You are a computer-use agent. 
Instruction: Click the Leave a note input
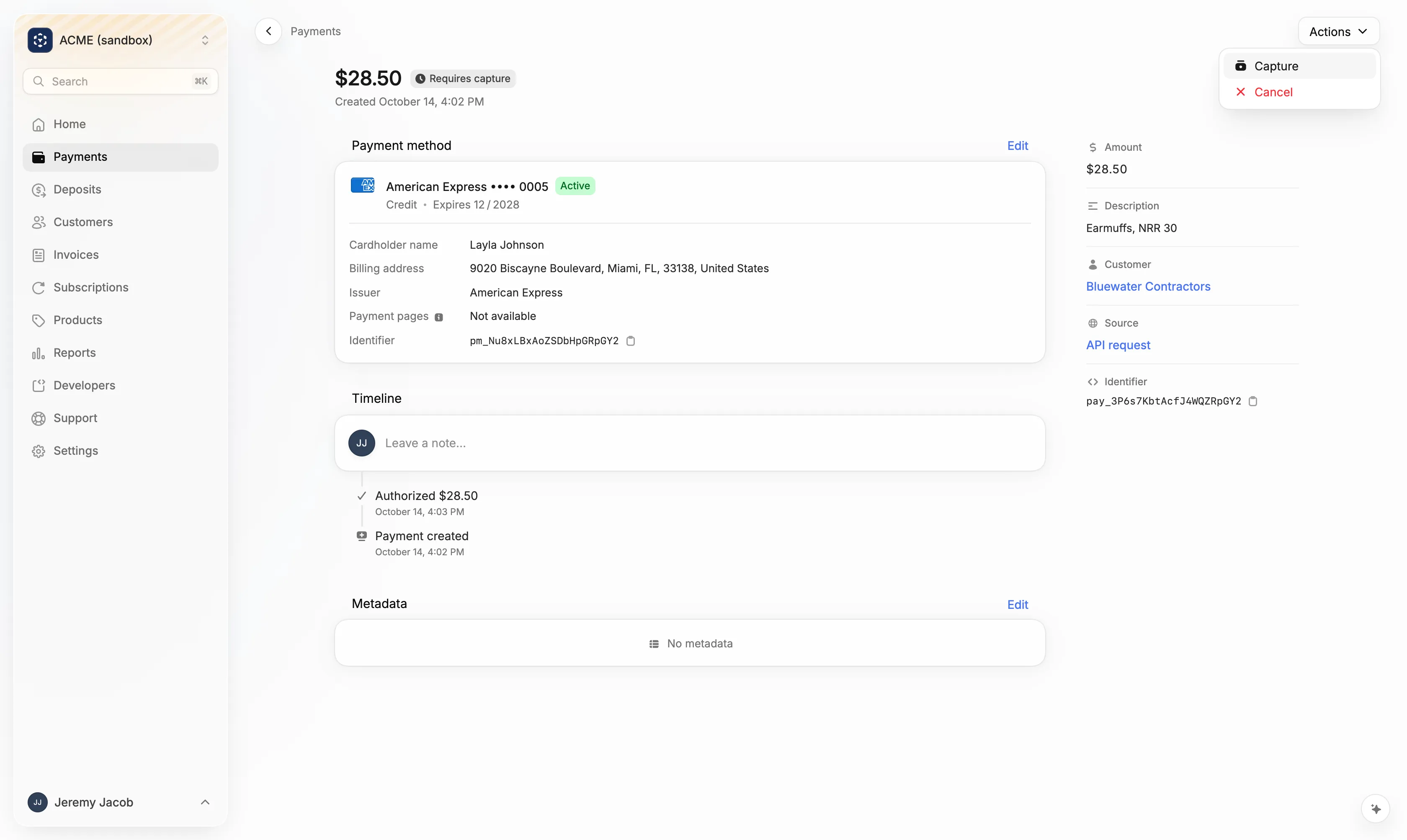pos(690,443)
